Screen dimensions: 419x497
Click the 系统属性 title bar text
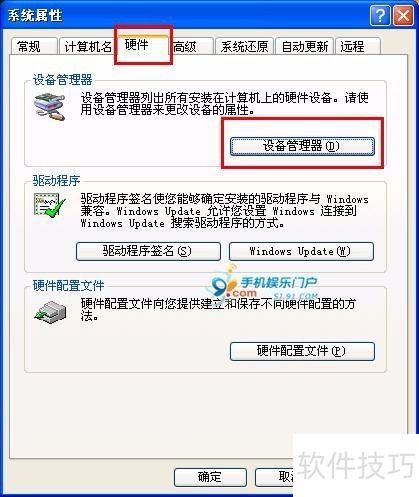[35, 15]
